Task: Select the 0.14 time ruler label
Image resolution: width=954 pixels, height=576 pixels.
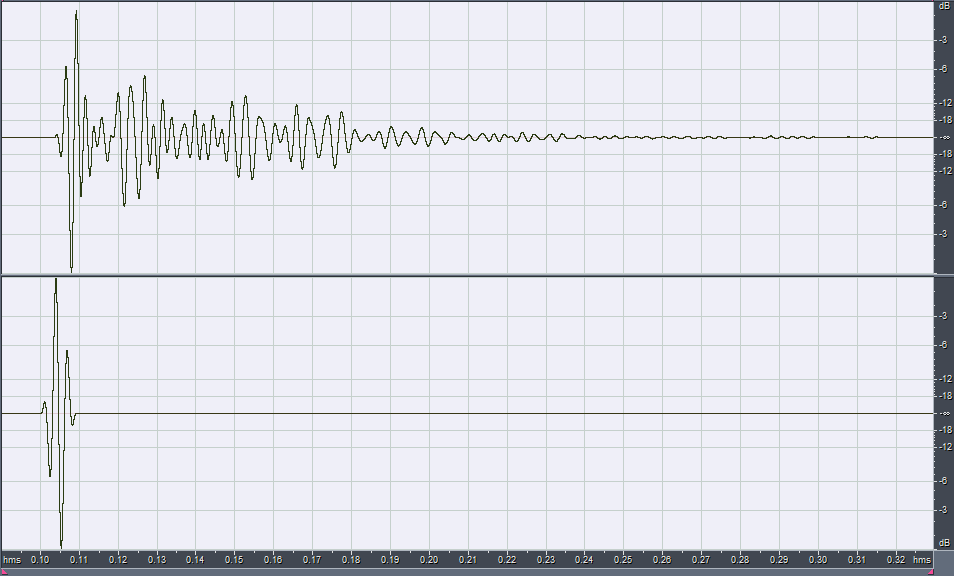Action: 195,560
